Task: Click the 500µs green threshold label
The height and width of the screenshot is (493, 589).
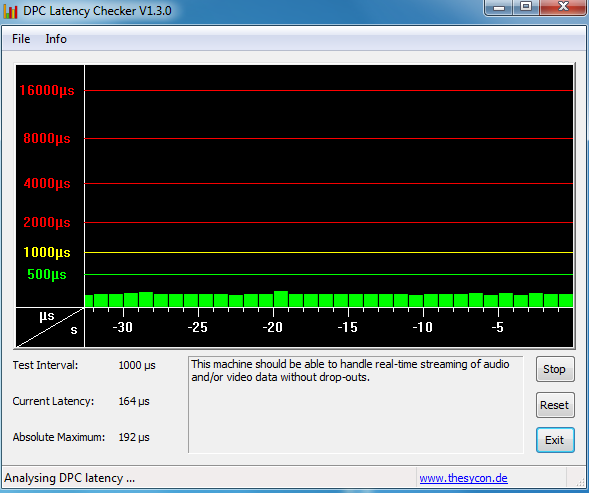Action: pos(47,274)
